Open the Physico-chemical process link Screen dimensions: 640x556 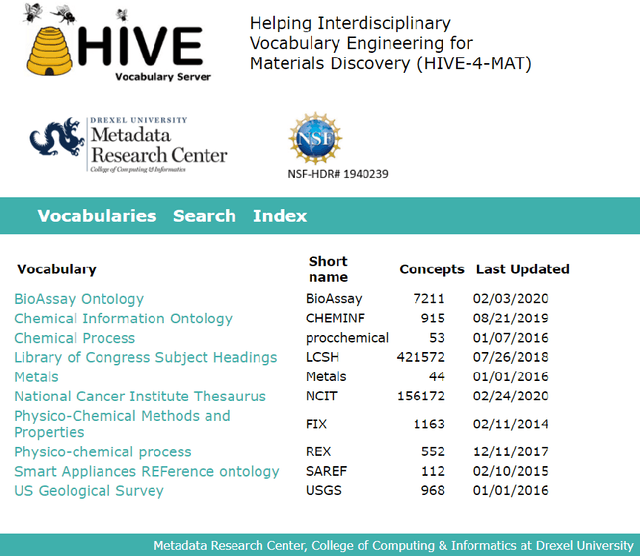pyautogui.click(x=103, y=452)
